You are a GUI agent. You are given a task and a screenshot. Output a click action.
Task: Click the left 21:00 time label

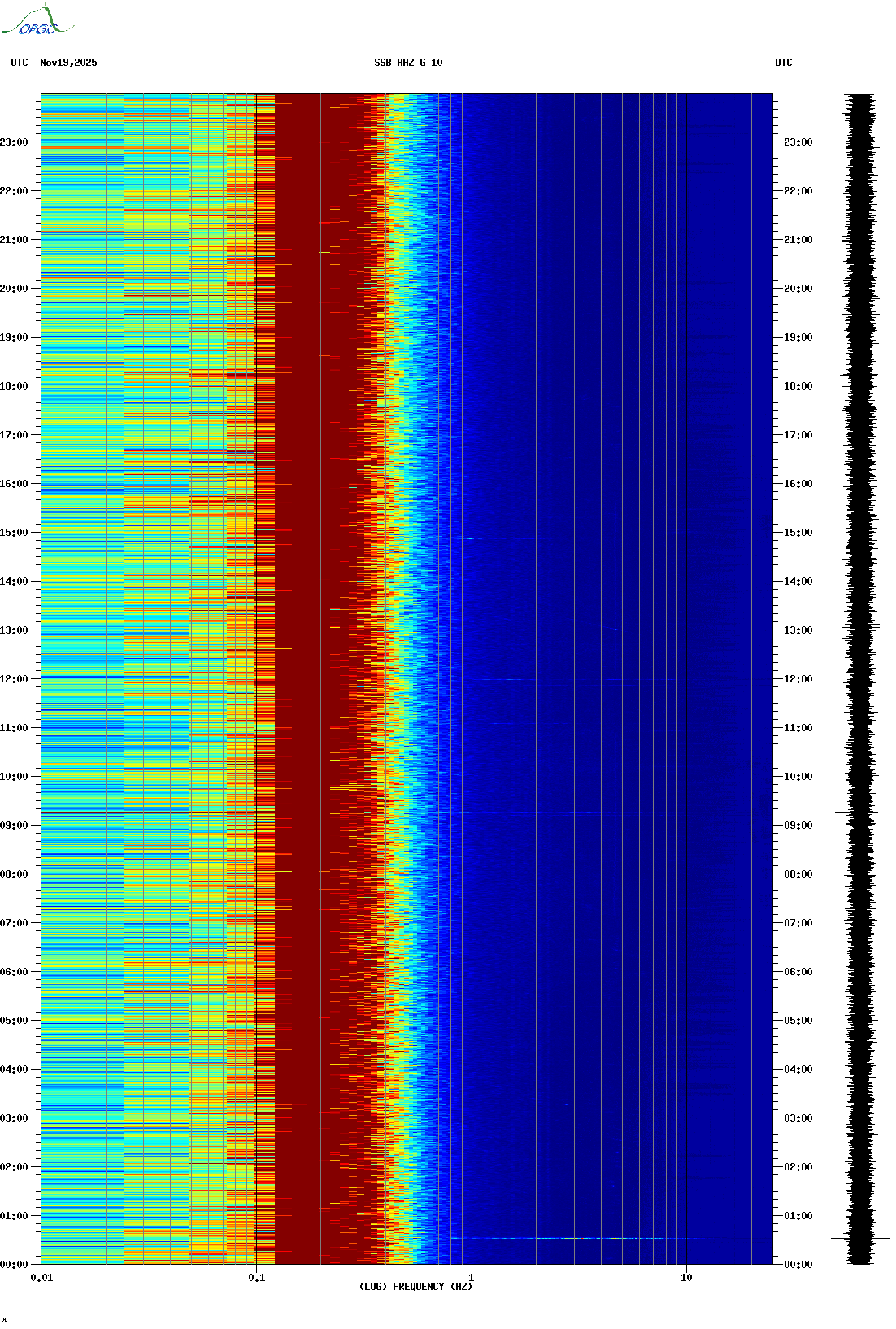pyautogui.click(x=14, y=240)
